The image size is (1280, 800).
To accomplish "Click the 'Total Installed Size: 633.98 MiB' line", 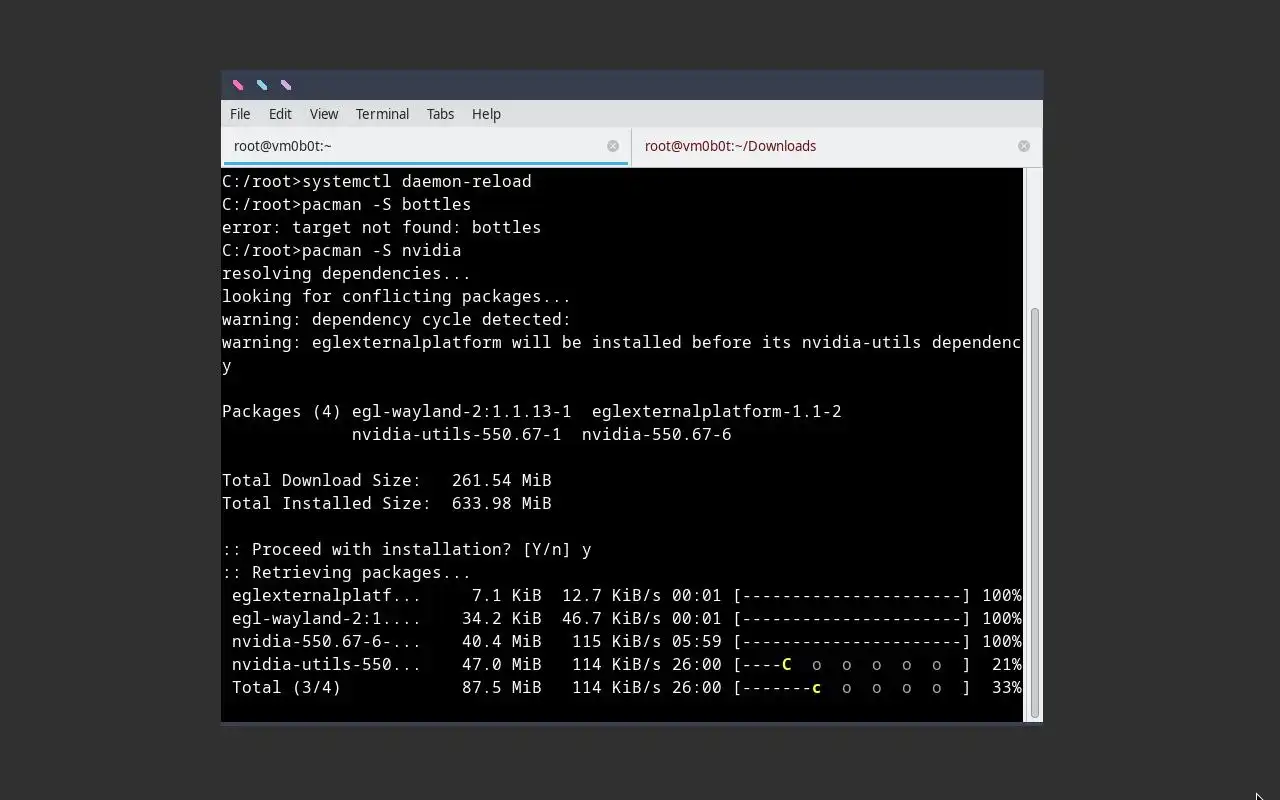I will coord(387,504).
